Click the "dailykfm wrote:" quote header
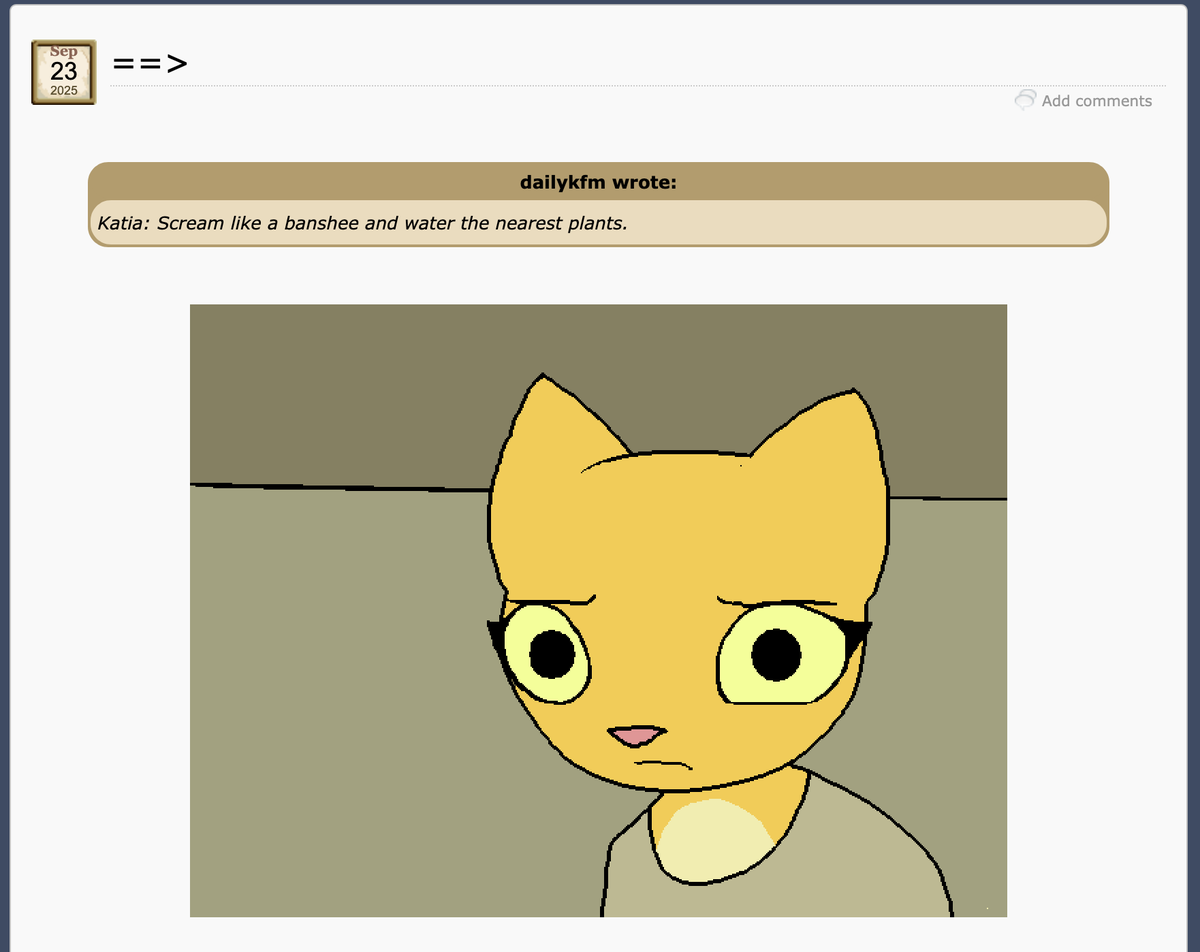1200x952 pixels. (598, 182)
